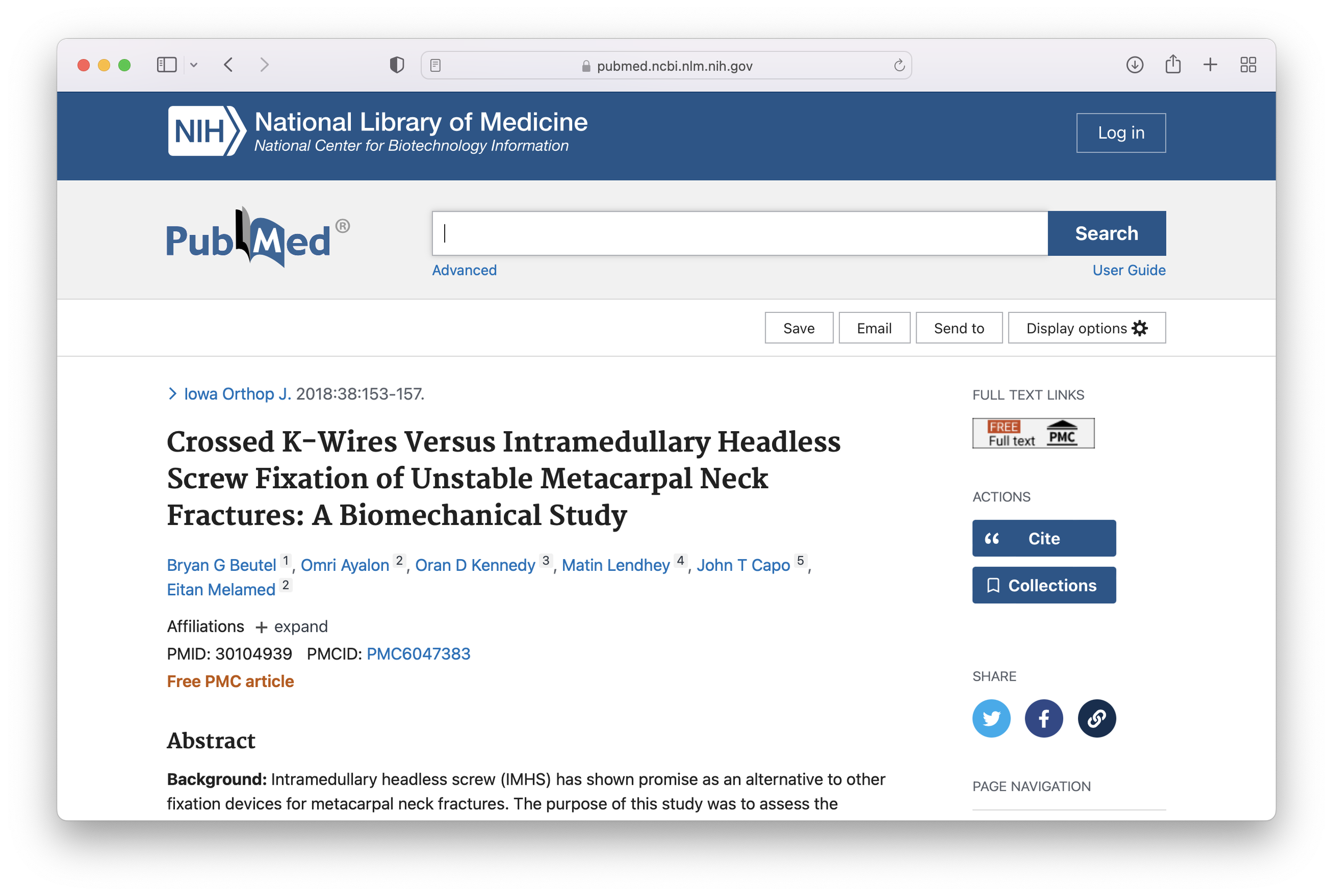
Task: Open the Send to menu
Action: (959, 328)
